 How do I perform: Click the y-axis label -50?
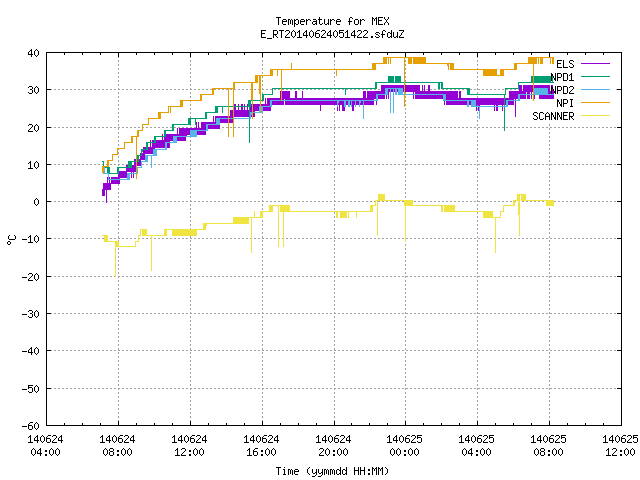[31, 389]
